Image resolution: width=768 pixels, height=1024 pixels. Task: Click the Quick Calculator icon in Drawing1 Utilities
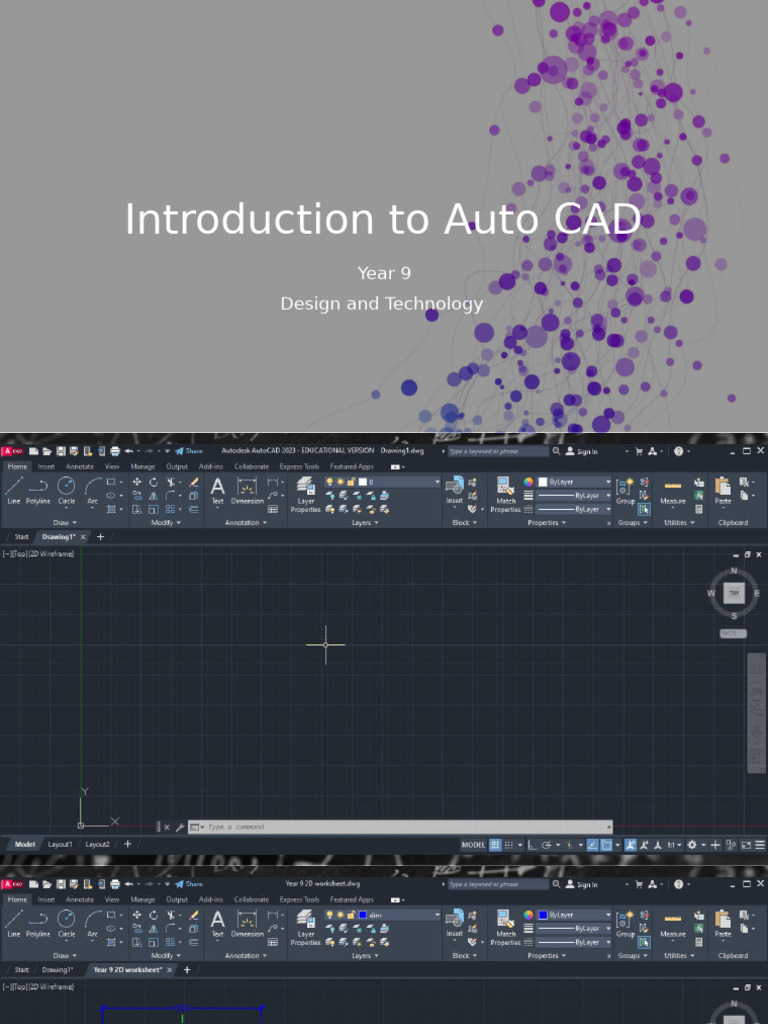(699, 509)
